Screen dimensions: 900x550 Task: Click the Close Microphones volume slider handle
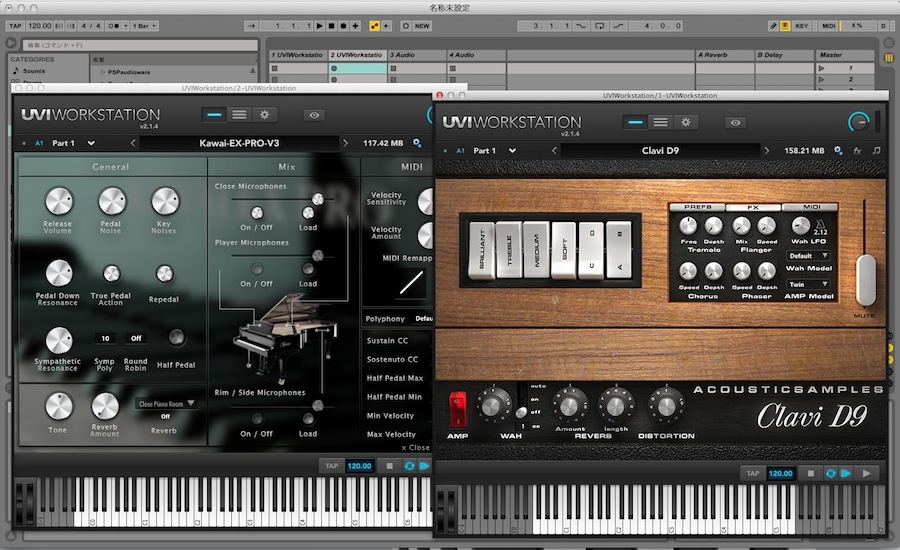317,199
